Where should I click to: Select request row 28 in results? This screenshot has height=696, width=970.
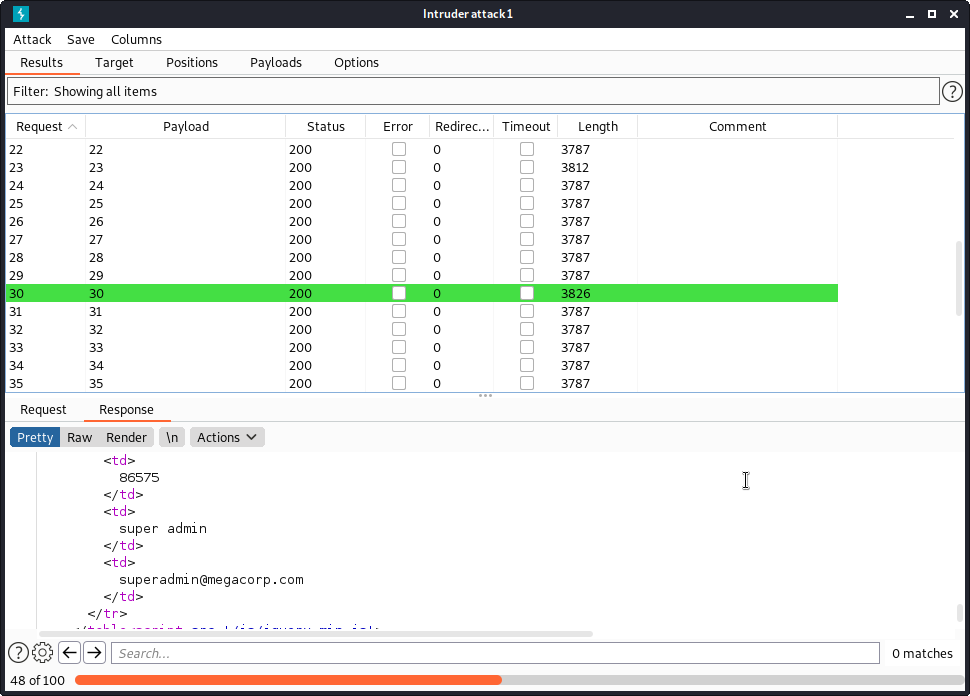click(x=422, y=257)
